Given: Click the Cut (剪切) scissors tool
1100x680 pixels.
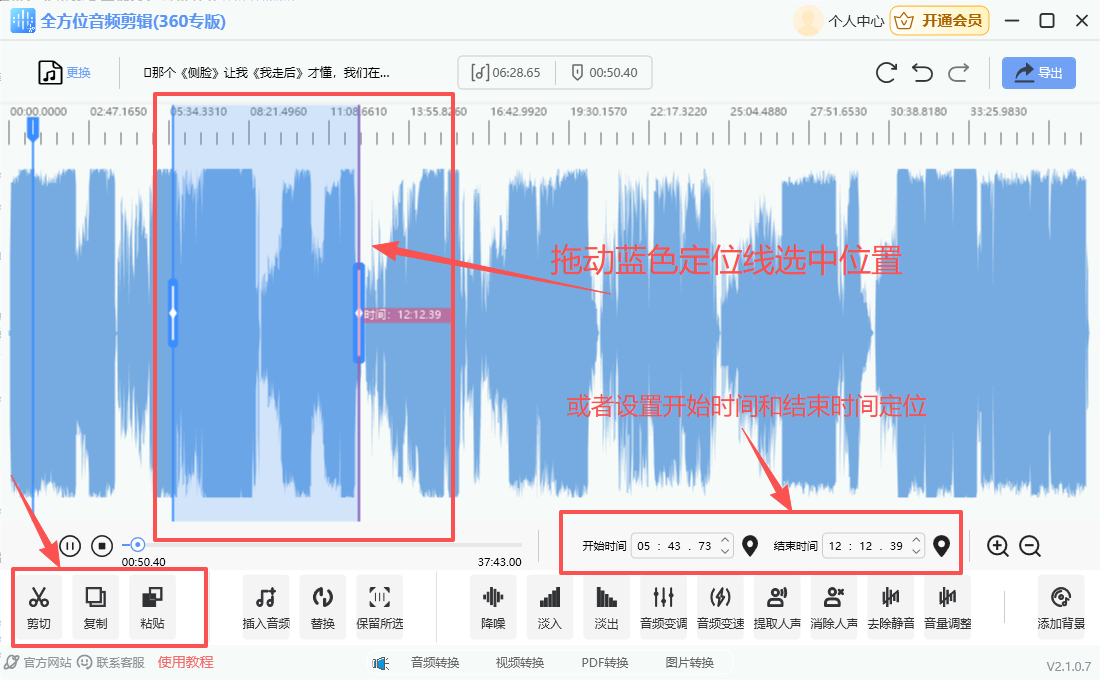Looking at the screenshot, I should pyautogui.click(x=39, y=607).
